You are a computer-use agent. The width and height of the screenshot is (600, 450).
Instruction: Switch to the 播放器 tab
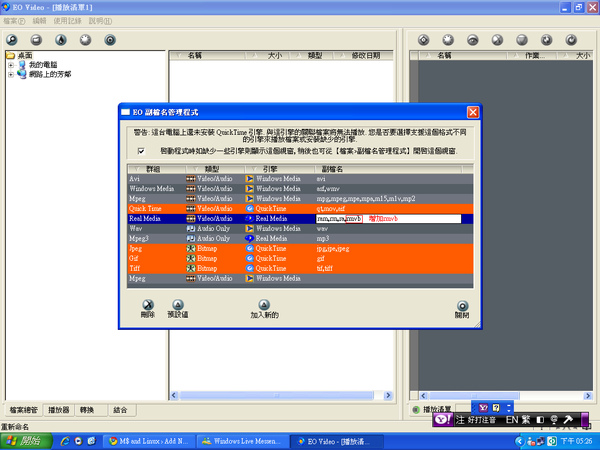(59, 410)
